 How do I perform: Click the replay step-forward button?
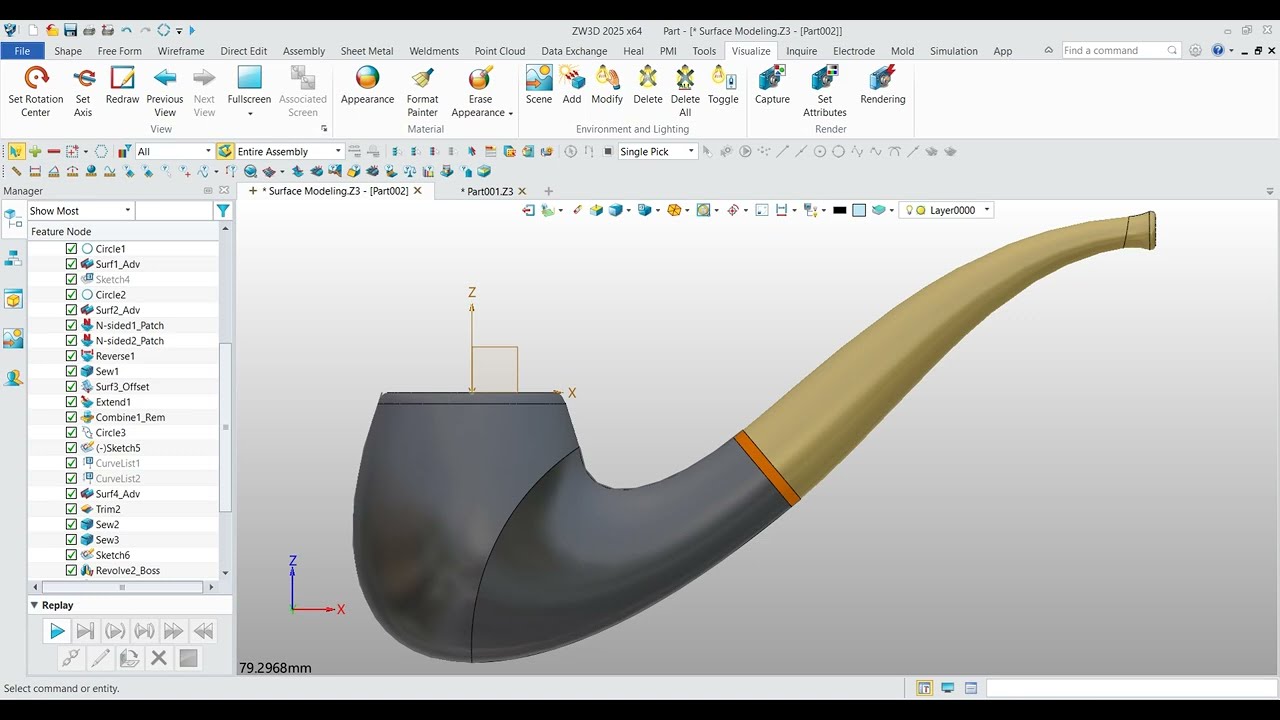[86, 631]
